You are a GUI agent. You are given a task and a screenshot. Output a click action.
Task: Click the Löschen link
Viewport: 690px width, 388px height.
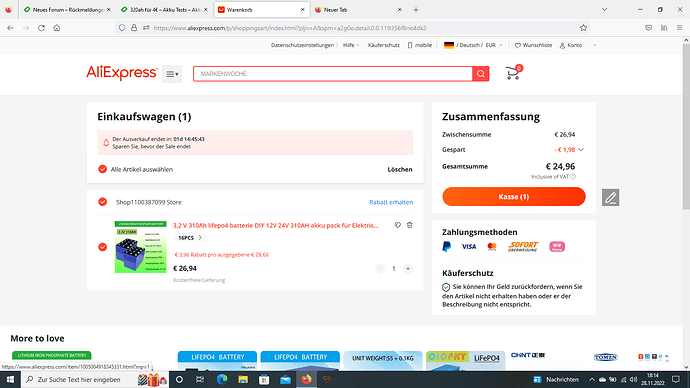[x=400, y=169]
